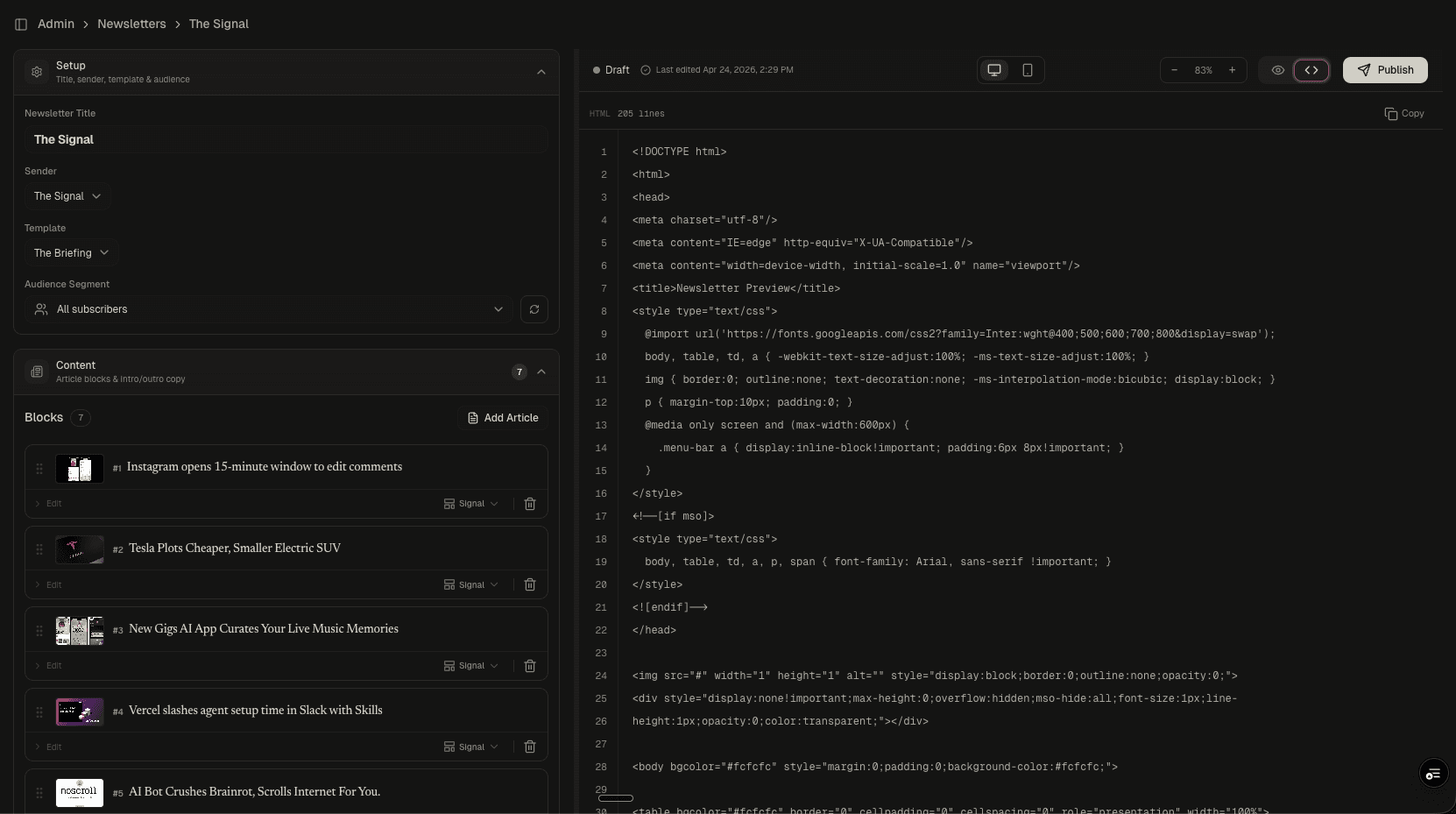1456x814 pixels.
Task: Collapse the Setup section
Action: coord(541,72)
